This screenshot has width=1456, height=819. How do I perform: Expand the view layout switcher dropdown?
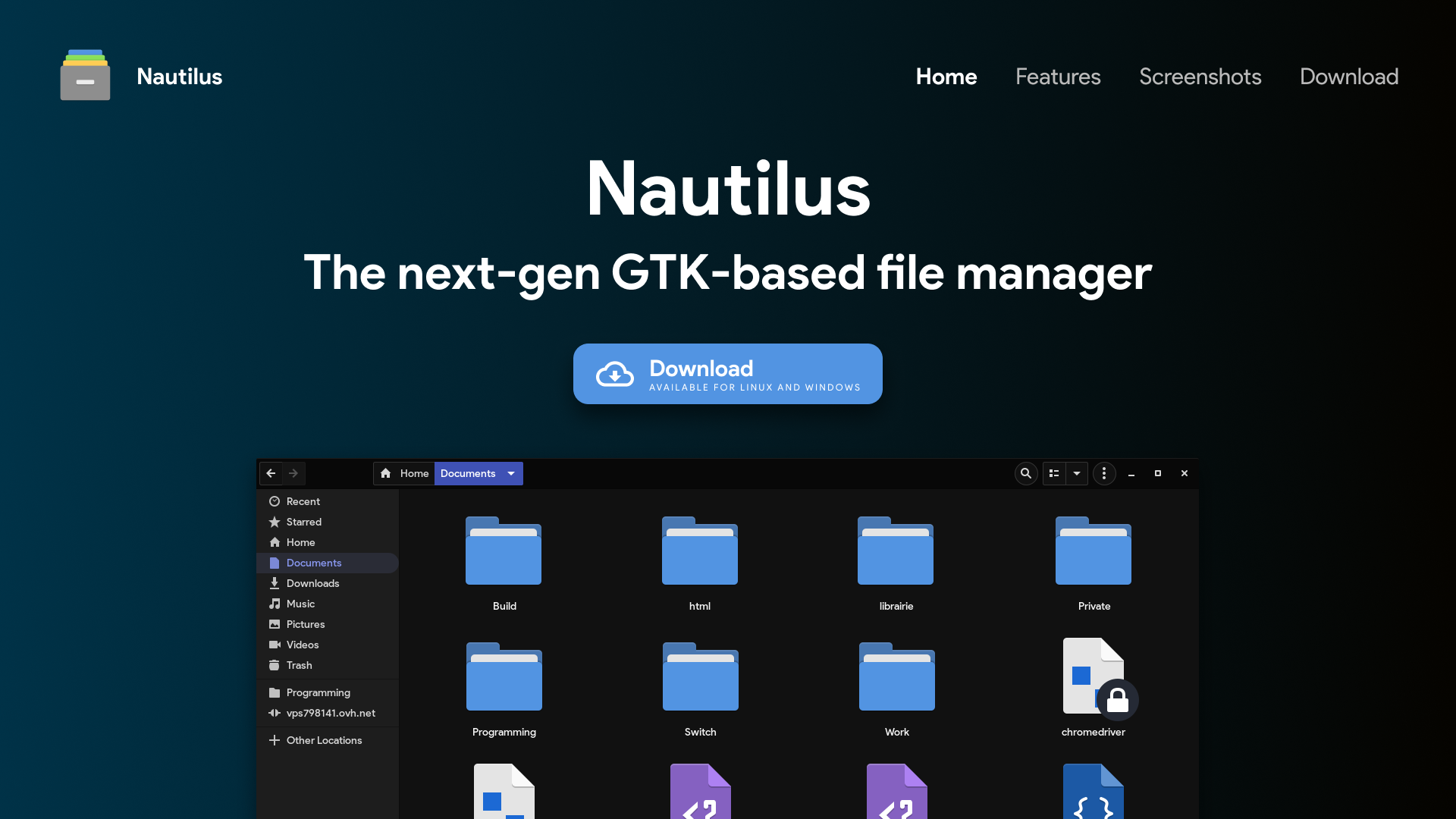coord(1076,473)
